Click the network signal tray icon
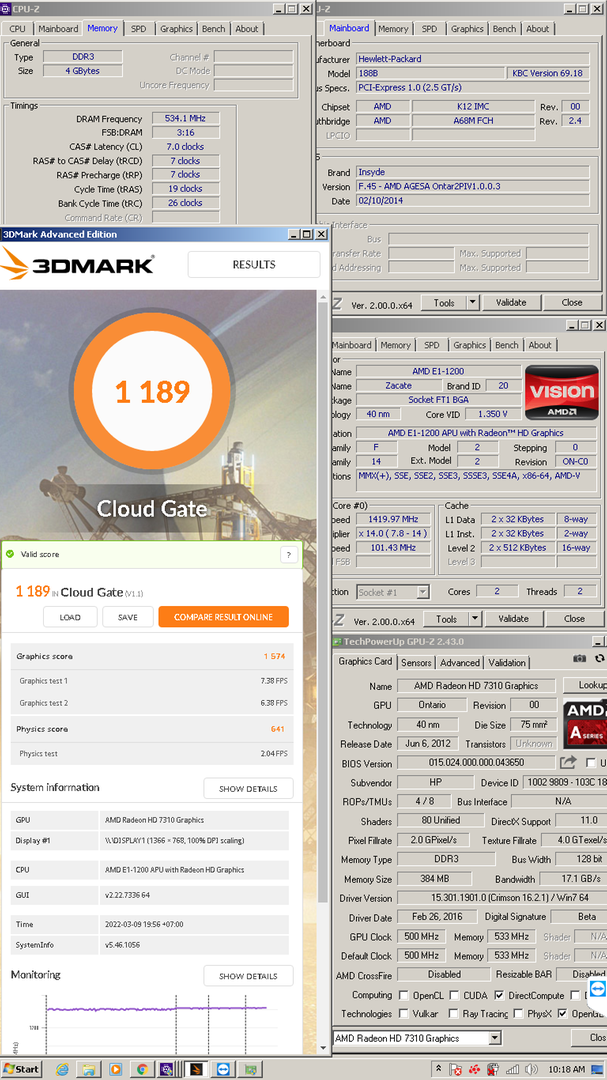The width and height of the screenshot is (607, 1080). pos(512,1069)
